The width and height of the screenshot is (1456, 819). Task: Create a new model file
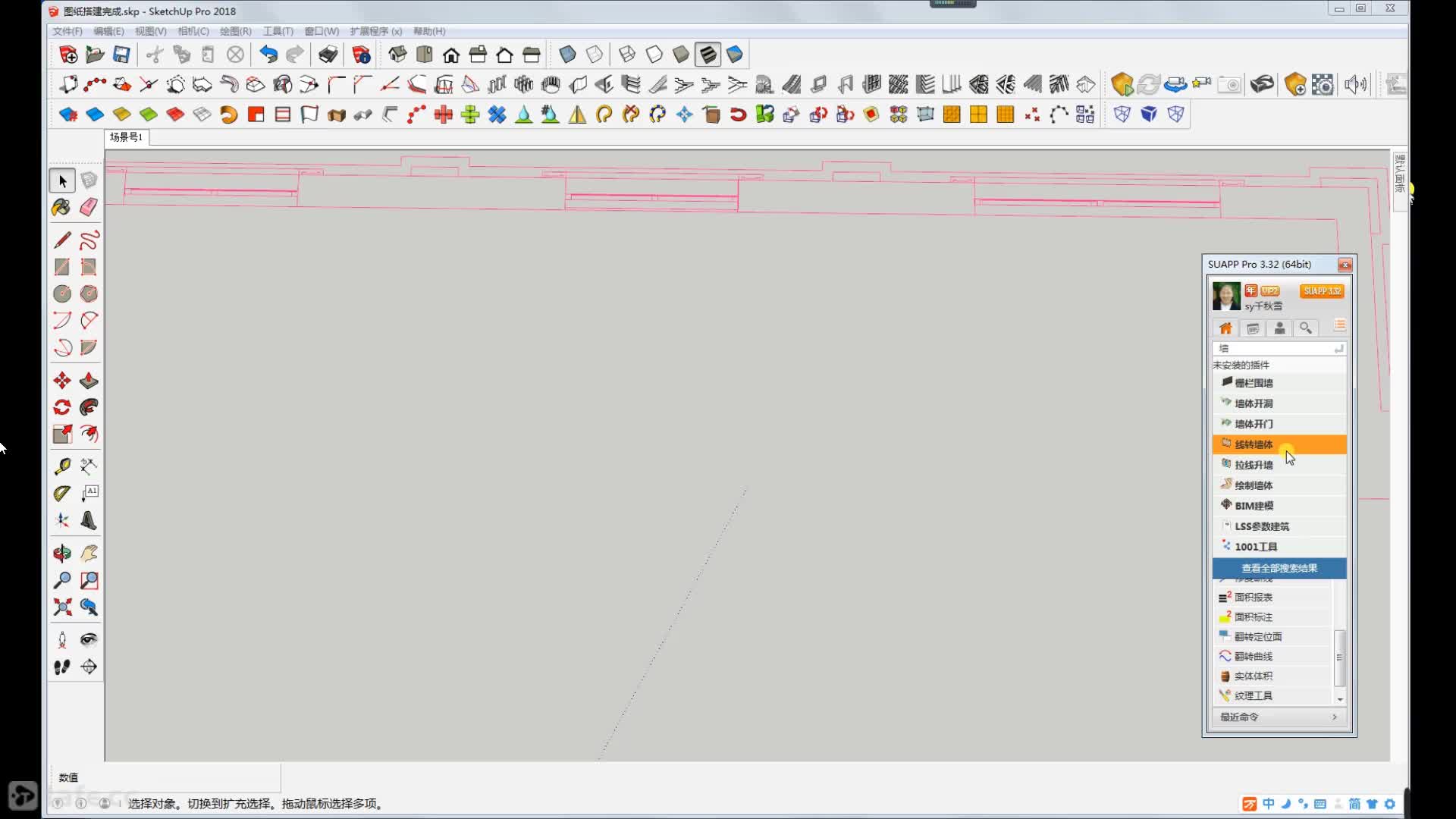pyautogui.click(x=68, y=55)
